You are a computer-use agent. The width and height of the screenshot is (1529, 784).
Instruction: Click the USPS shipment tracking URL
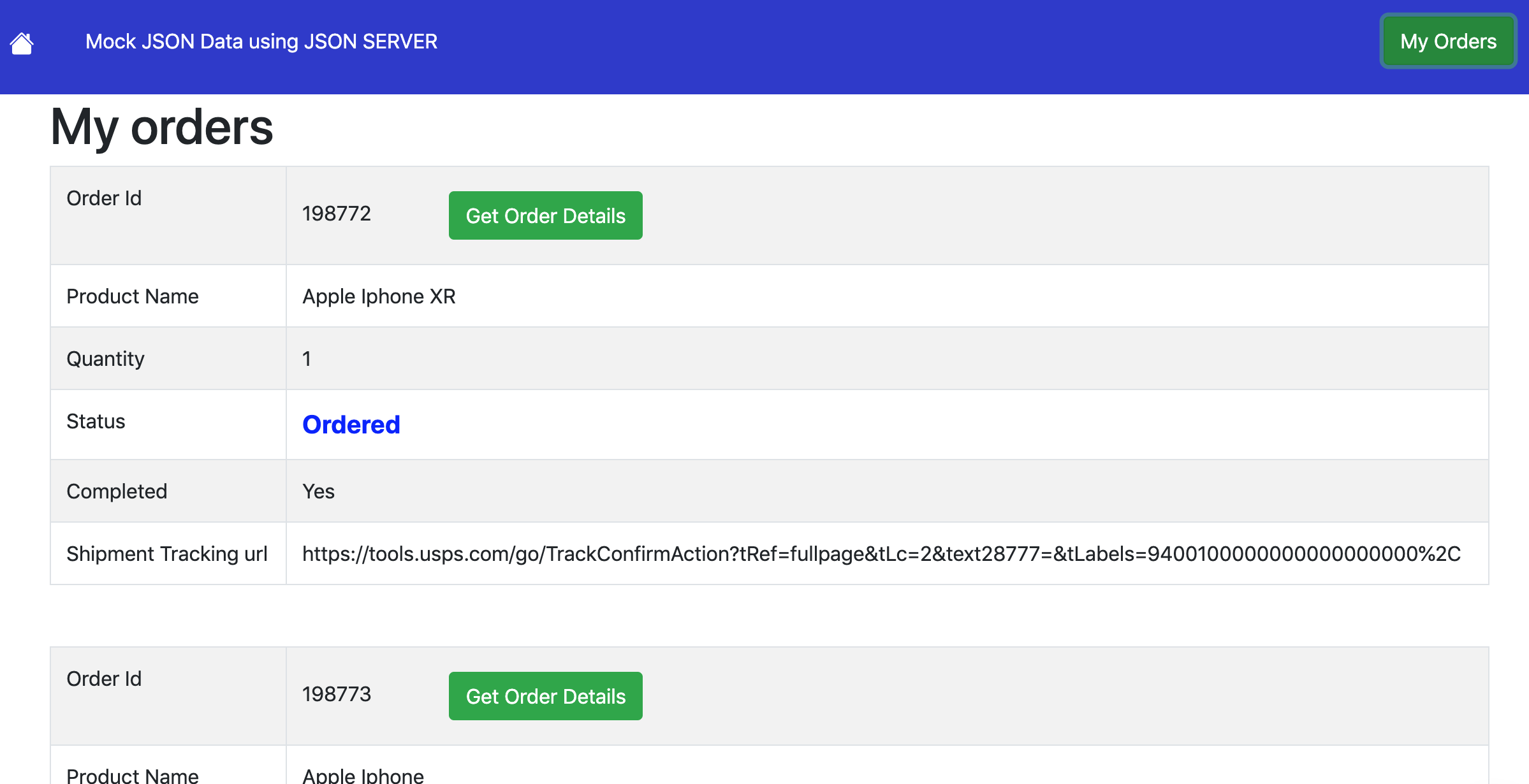click(x=881, y=553)
